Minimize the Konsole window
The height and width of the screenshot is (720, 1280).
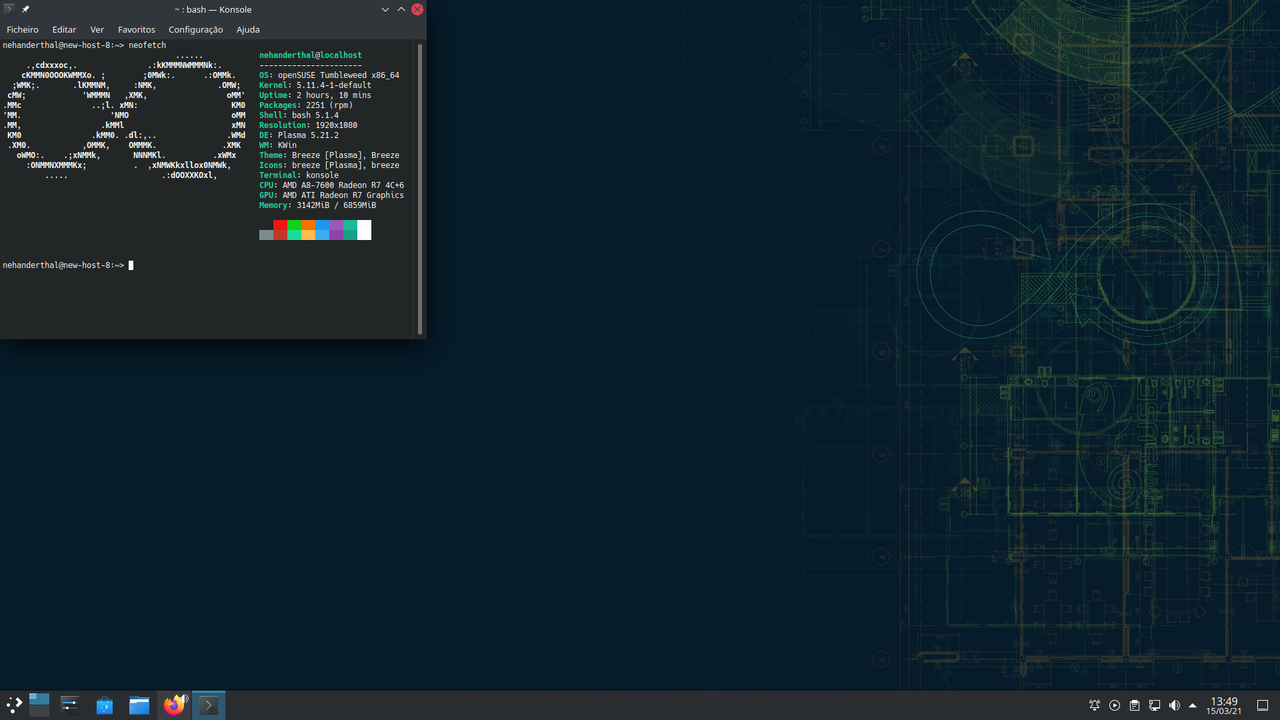(x=386, y=9)
